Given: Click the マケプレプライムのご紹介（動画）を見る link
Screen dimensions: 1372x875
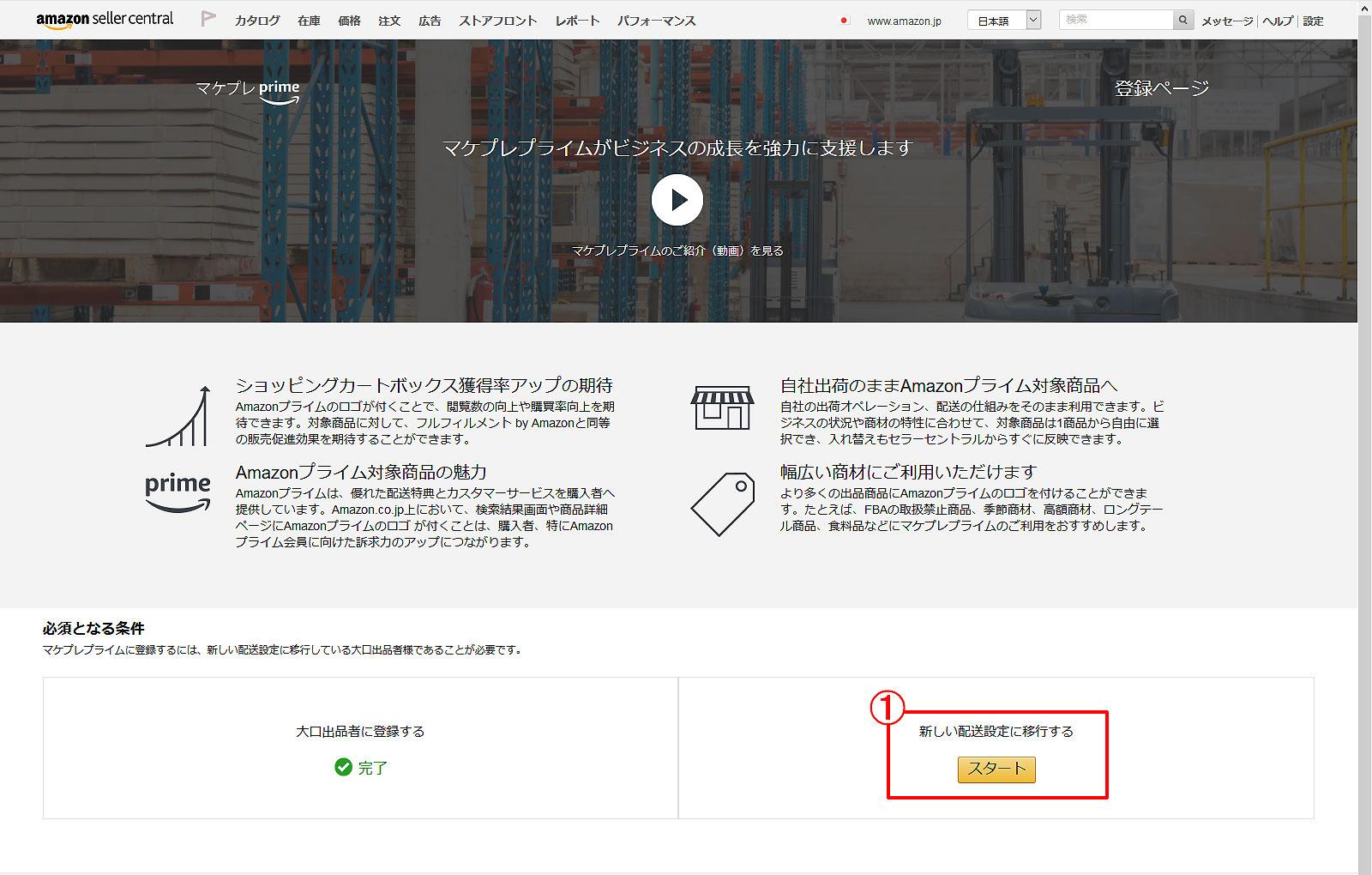Looking at the screenshot, I should (x=677, y=250).
